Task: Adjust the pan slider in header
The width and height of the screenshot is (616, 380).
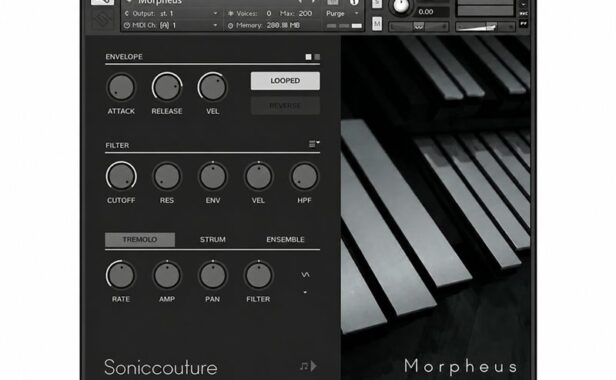Action: (419, 26)
